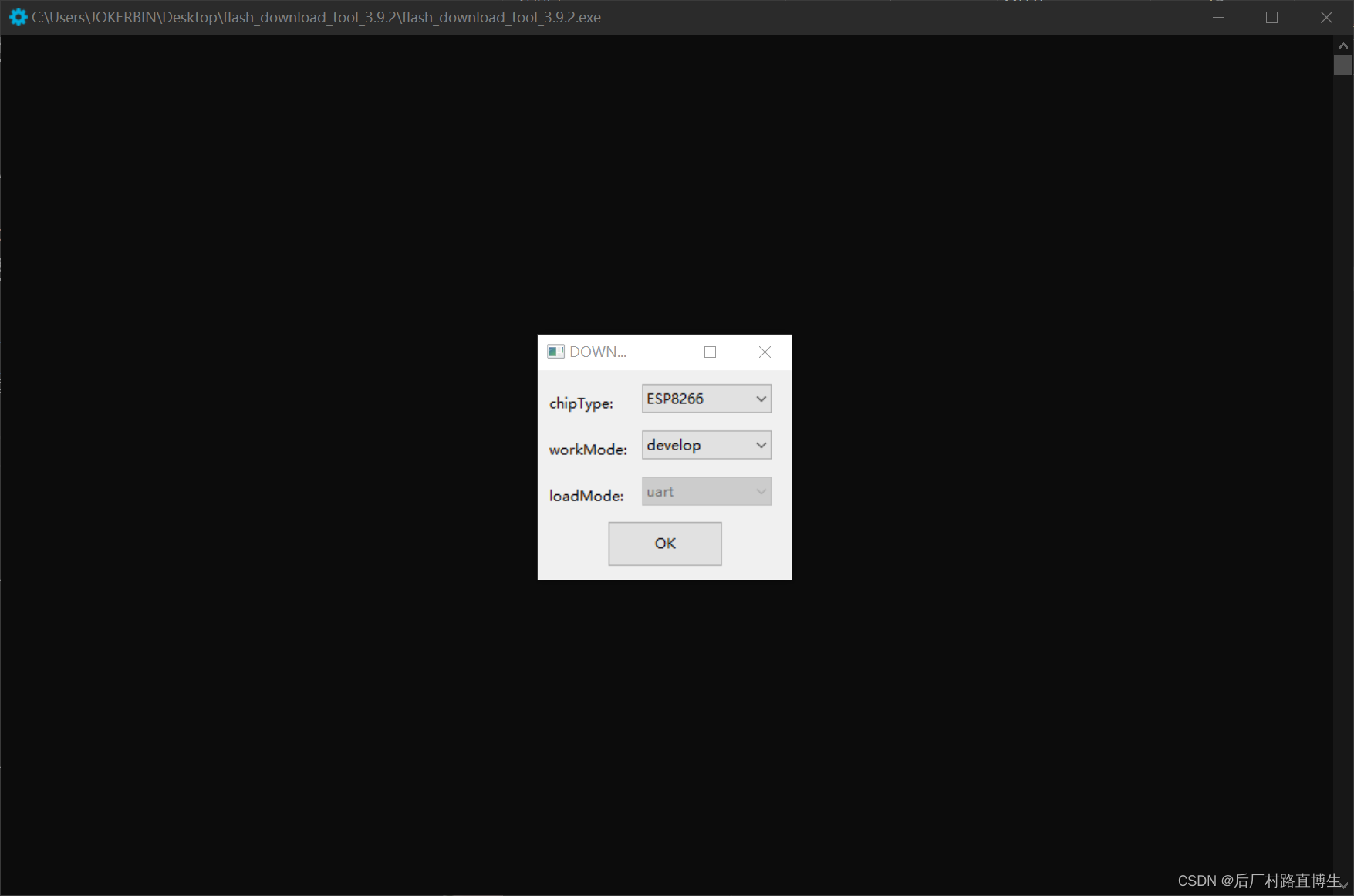
Task: Click the gear icon in the title bar
Action: (17, 17)
